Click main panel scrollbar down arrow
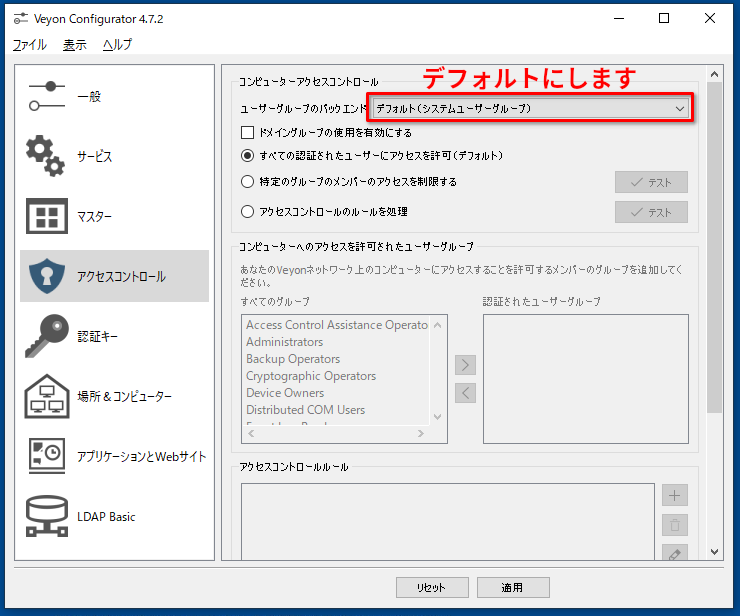This screenshot has height=616, width=740. 715,551
